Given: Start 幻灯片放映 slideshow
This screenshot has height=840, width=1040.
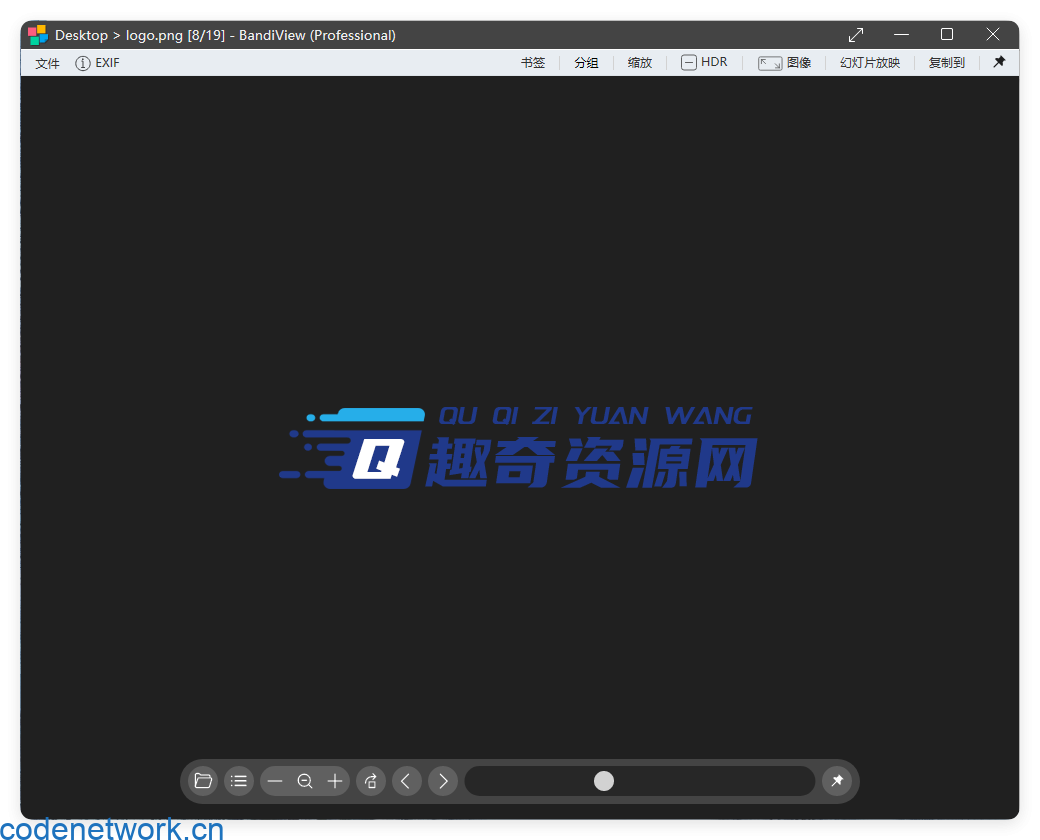Looking at the screenshot, I should pyautogui.click(x=869, y=62).
